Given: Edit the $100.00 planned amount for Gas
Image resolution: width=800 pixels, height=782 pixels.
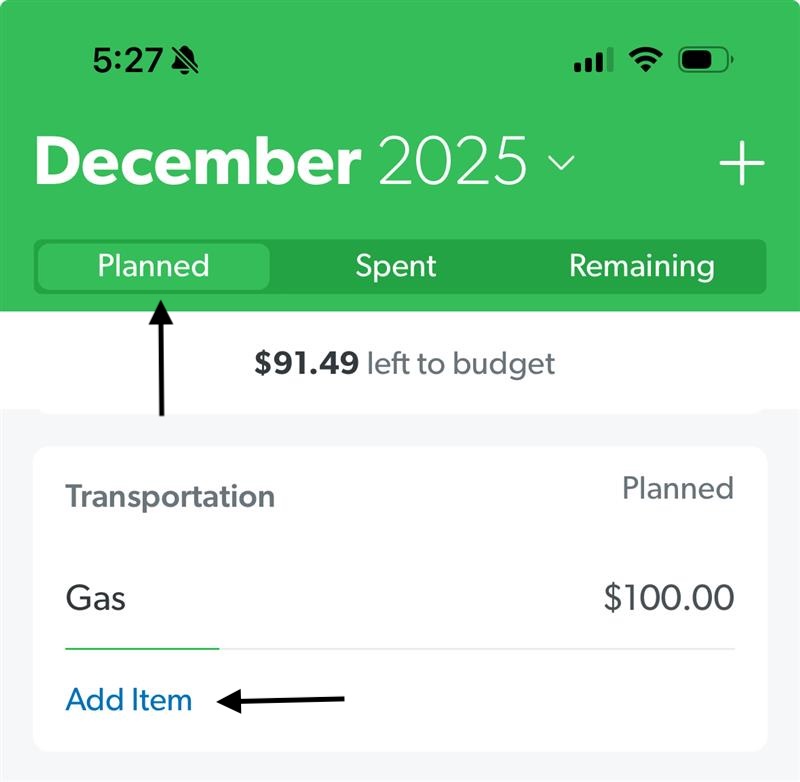Looking at the screenshot, I should pos(669,597).
